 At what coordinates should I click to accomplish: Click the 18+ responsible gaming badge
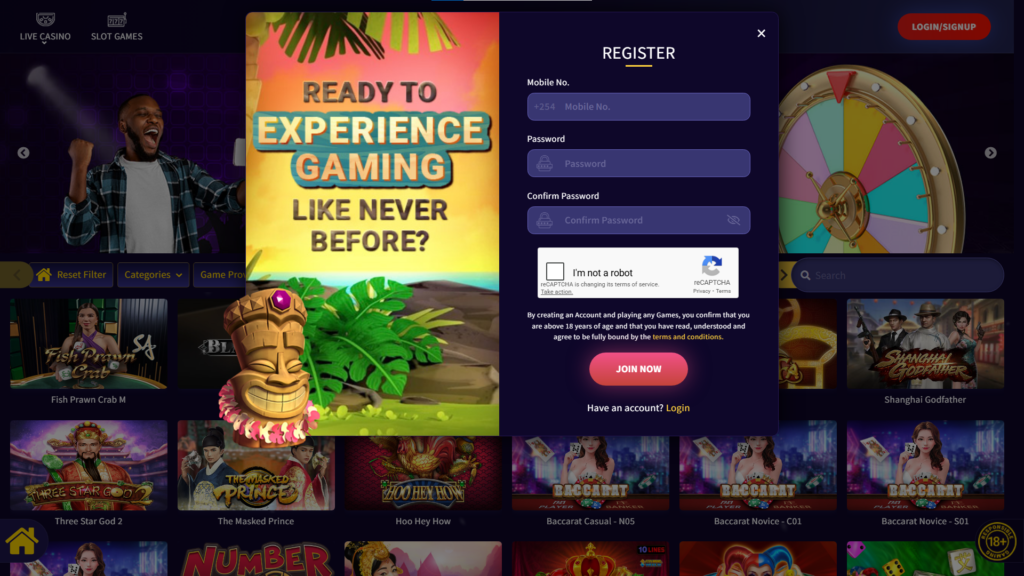point(997,541)
